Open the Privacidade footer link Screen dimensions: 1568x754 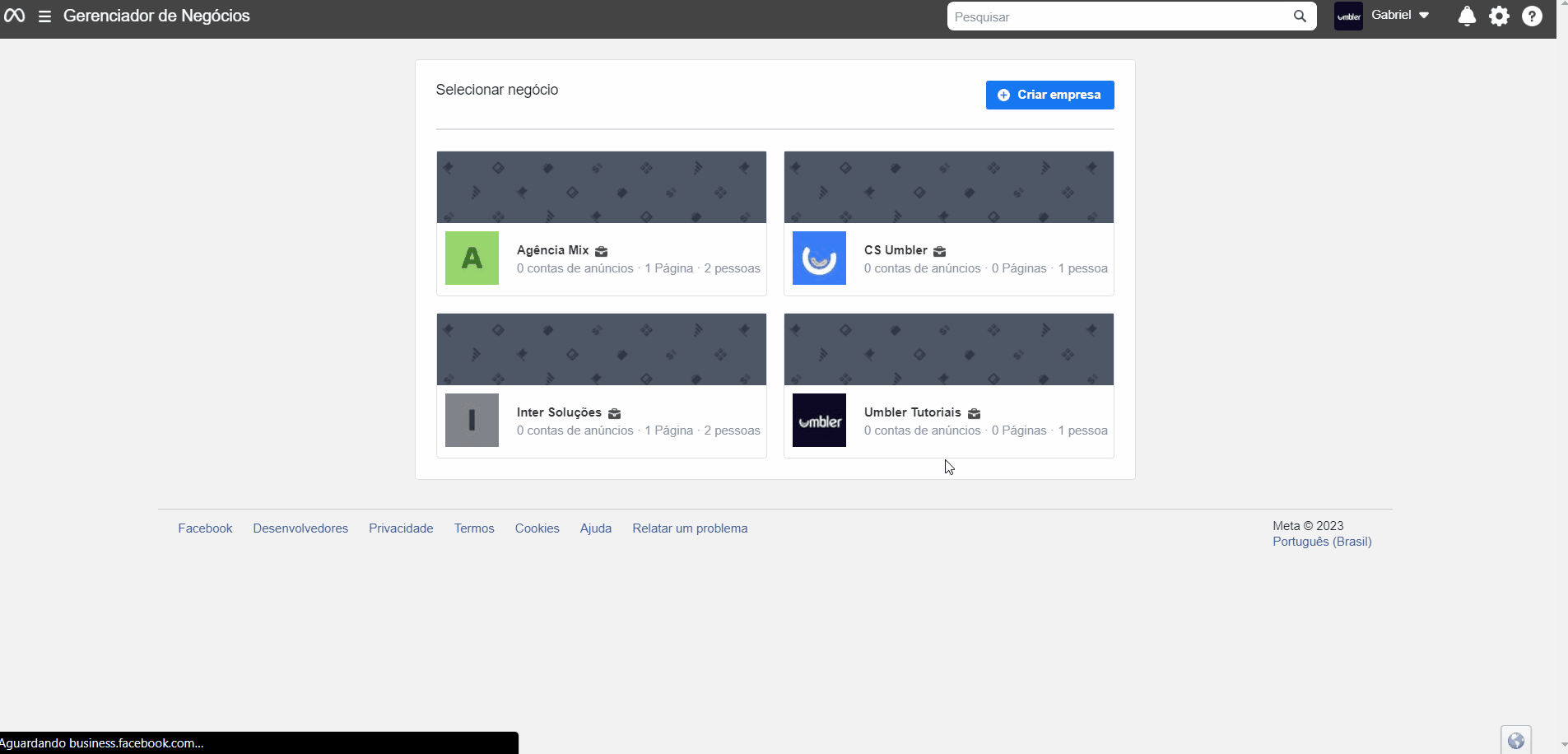401,528
